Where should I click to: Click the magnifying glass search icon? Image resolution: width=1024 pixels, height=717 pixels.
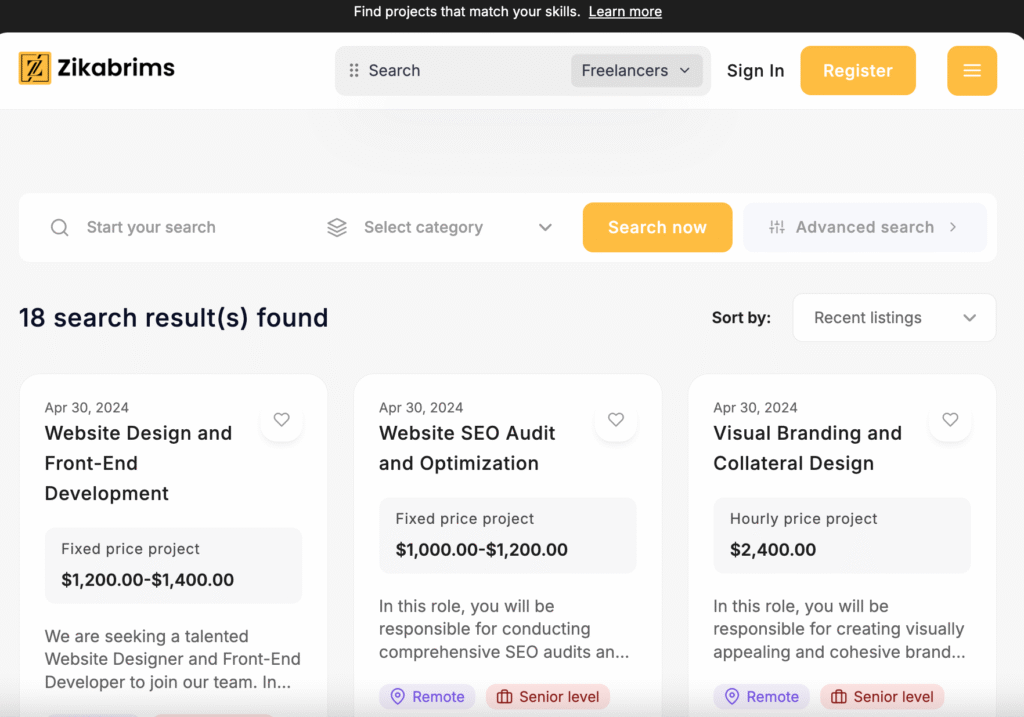(60, 228)
